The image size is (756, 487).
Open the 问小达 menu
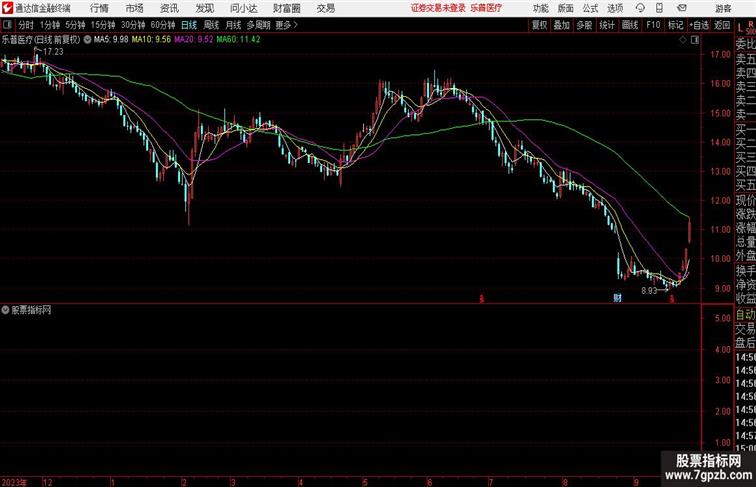[244, 8]
